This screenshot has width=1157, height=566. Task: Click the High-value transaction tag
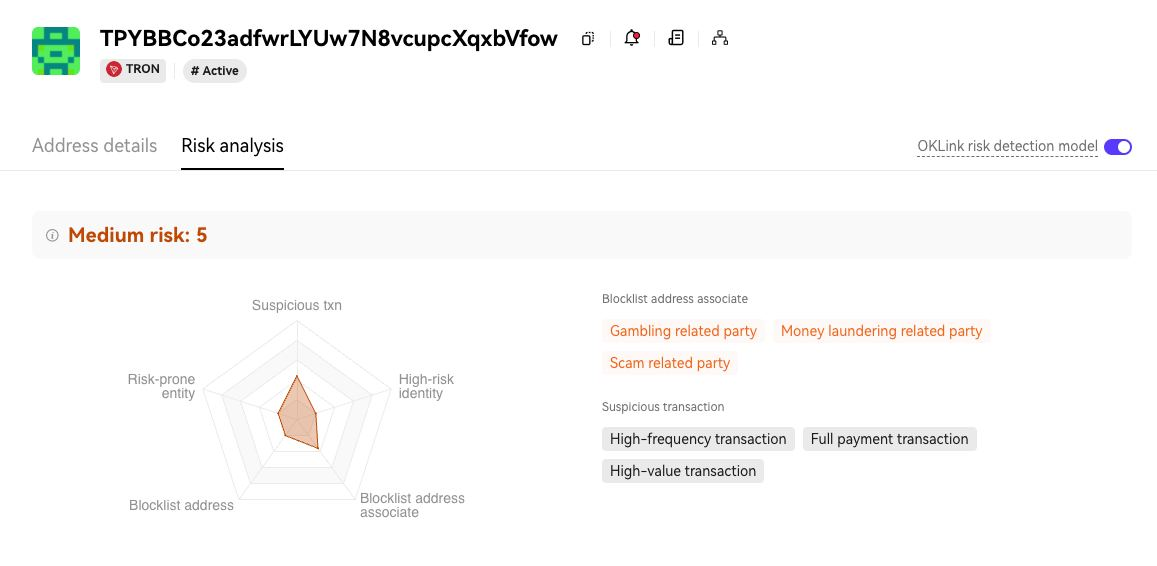click(x=683, y=471)
